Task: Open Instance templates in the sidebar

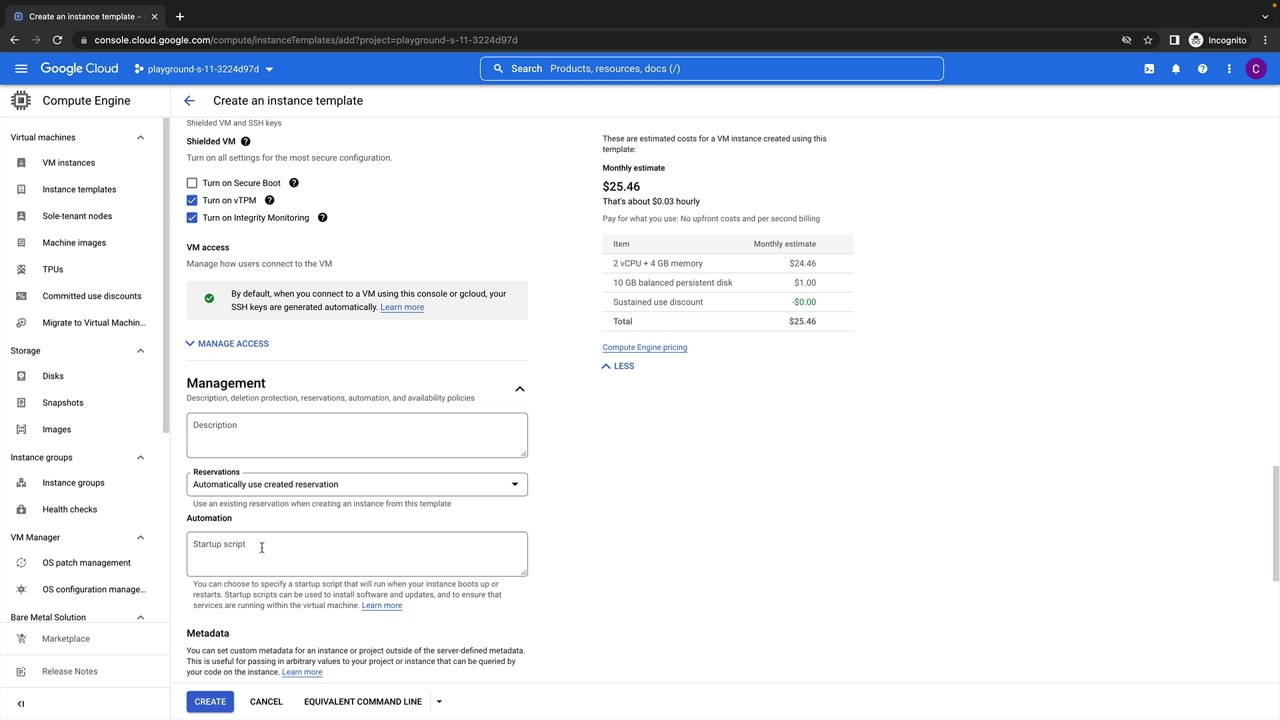Action: click(x=79, y=189)
